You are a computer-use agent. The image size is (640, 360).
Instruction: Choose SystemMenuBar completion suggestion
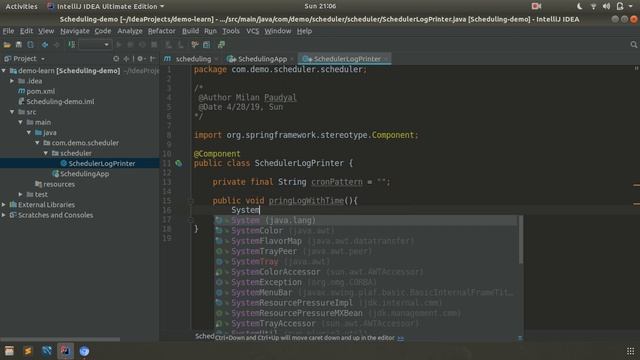coord(366,293)
